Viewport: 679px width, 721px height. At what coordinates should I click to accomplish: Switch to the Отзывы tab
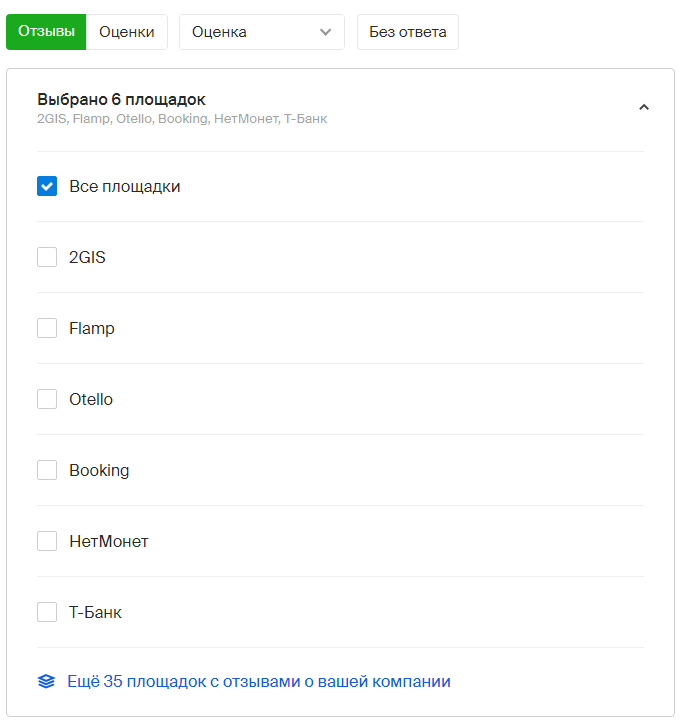(x=46, y=32)
